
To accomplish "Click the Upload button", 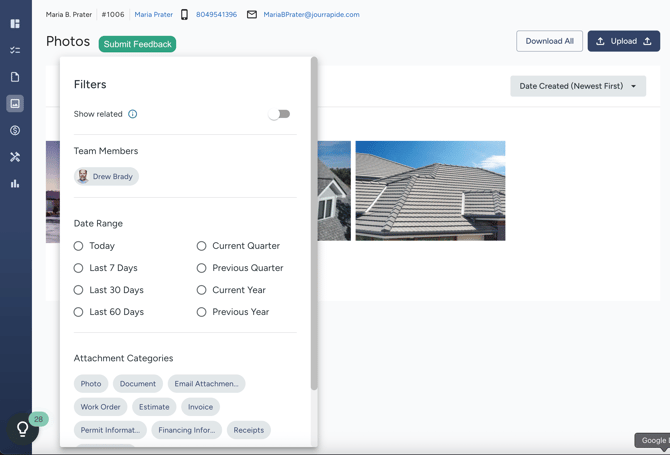I will click(623, 41).
